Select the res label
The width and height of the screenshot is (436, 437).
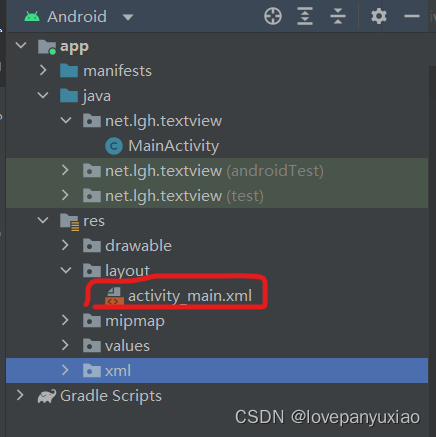click(x=94, y=221)
